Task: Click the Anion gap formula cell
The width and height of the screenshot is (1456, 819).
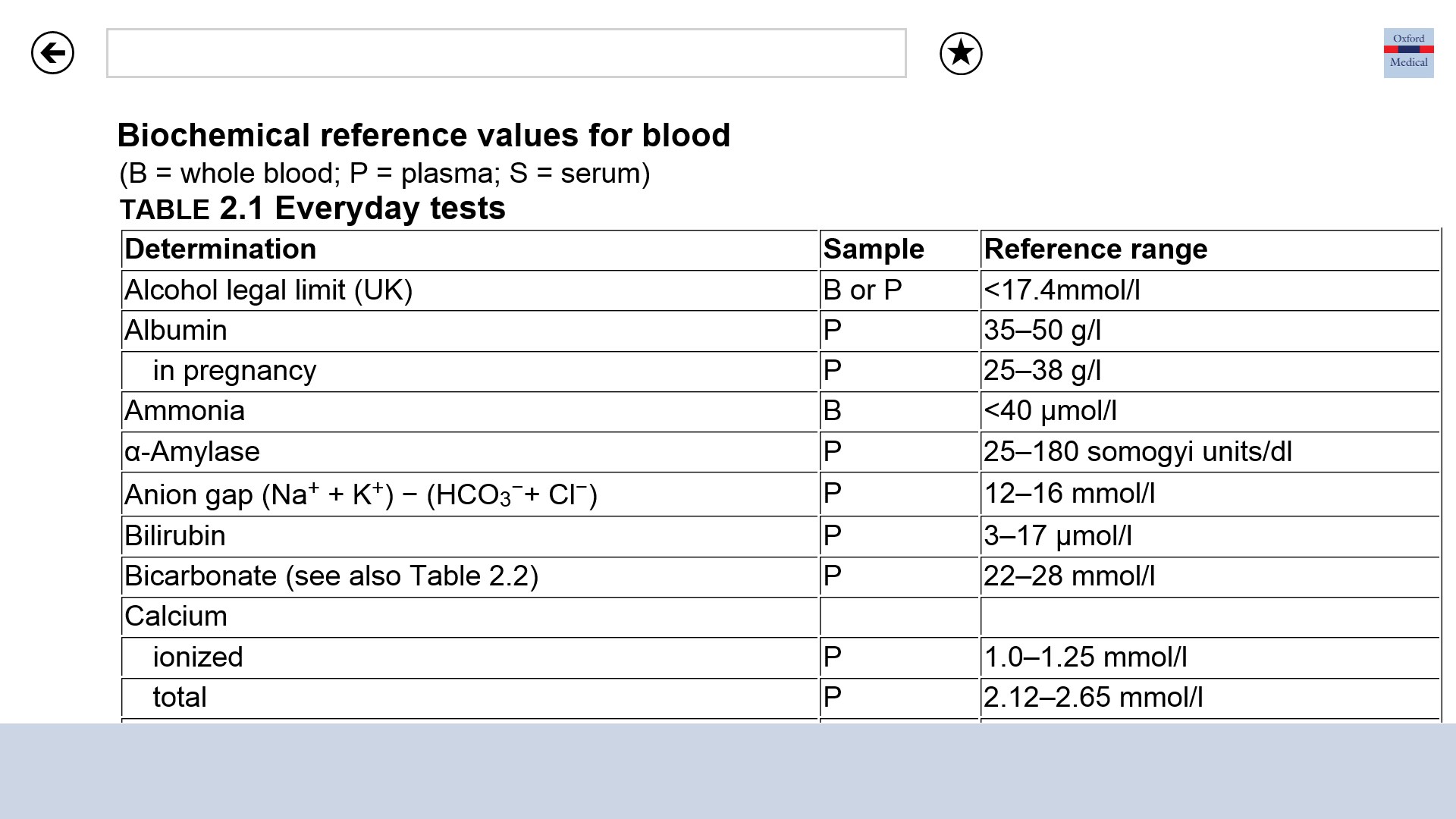Action: pos(361,494)
